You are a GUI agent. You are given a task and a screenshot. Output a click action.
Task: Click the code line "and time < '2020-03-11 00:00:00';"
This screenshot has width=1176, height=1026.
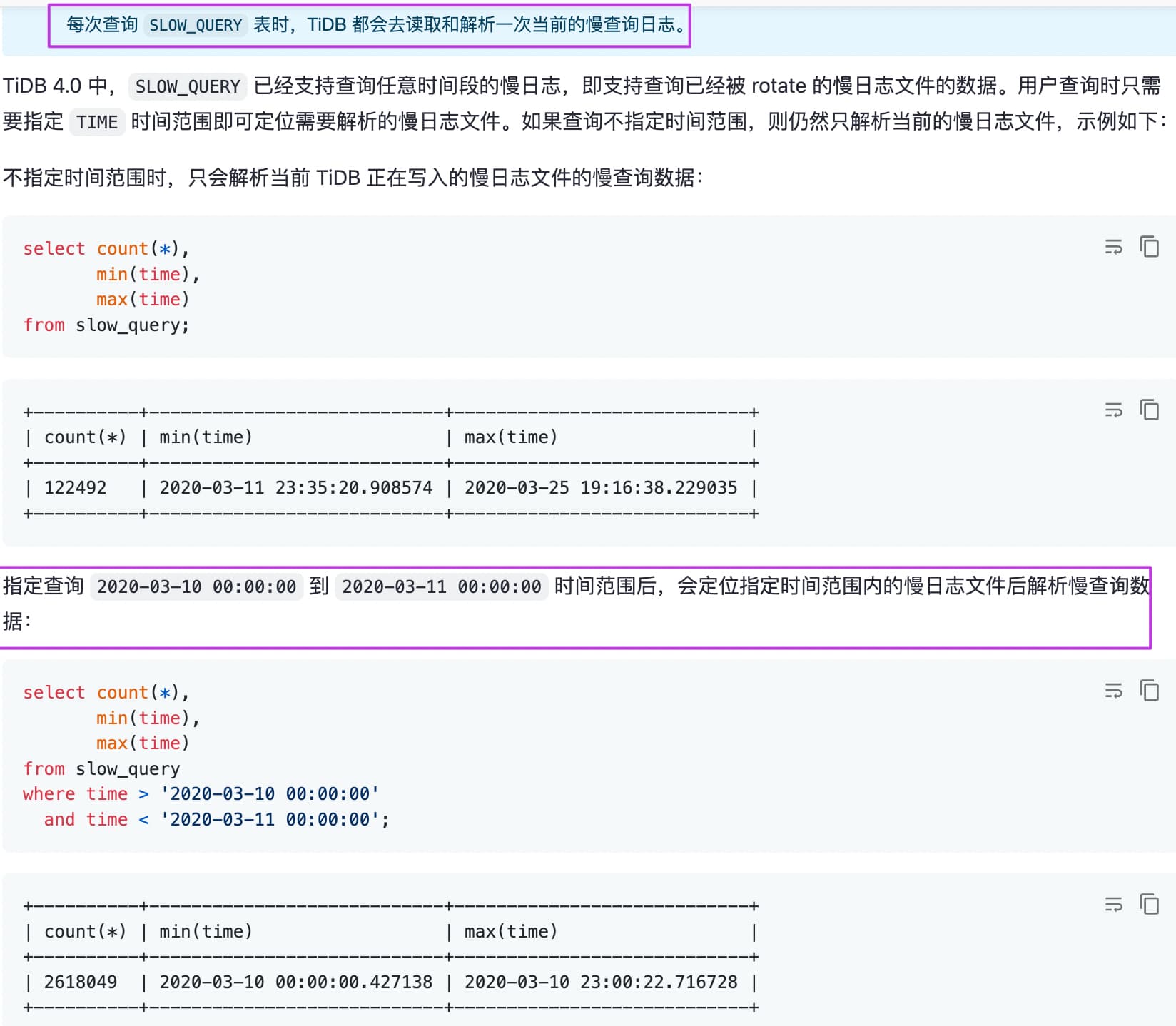pyautogui.click(x=217, y=820)
